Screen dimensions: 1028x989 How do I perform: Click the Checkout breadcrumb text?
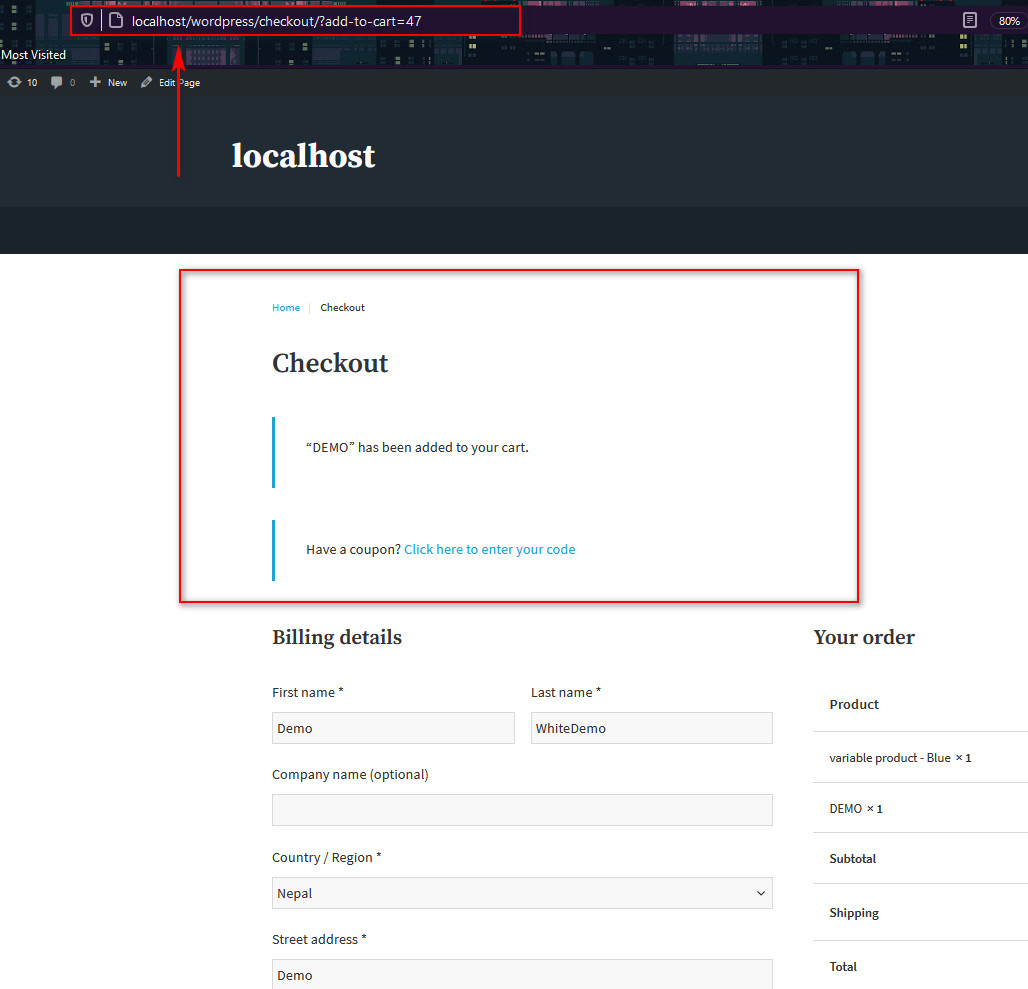342,307
